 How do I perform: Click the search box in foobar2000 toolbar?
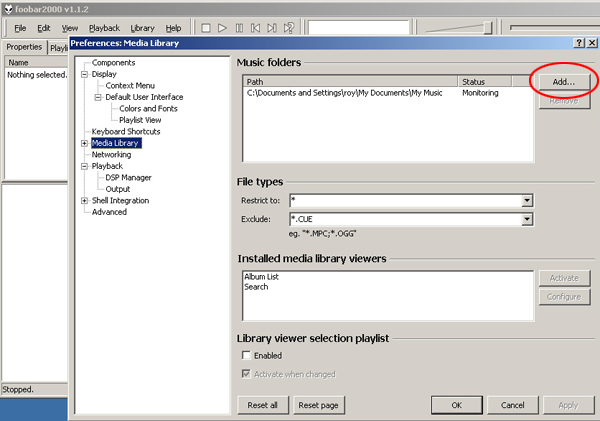pyautogui.click(x=359, y=28)
